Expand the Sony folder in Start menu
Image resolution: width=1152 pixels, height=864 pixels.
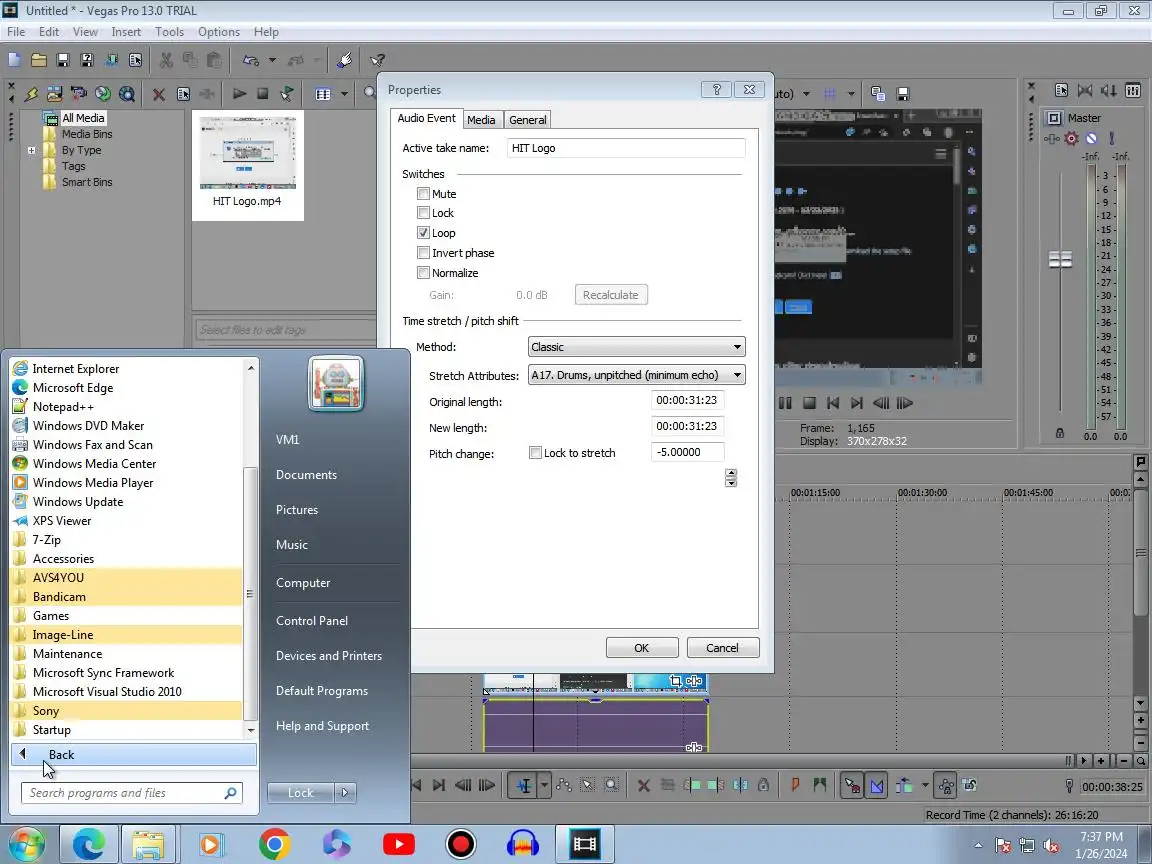click(126, 710)
